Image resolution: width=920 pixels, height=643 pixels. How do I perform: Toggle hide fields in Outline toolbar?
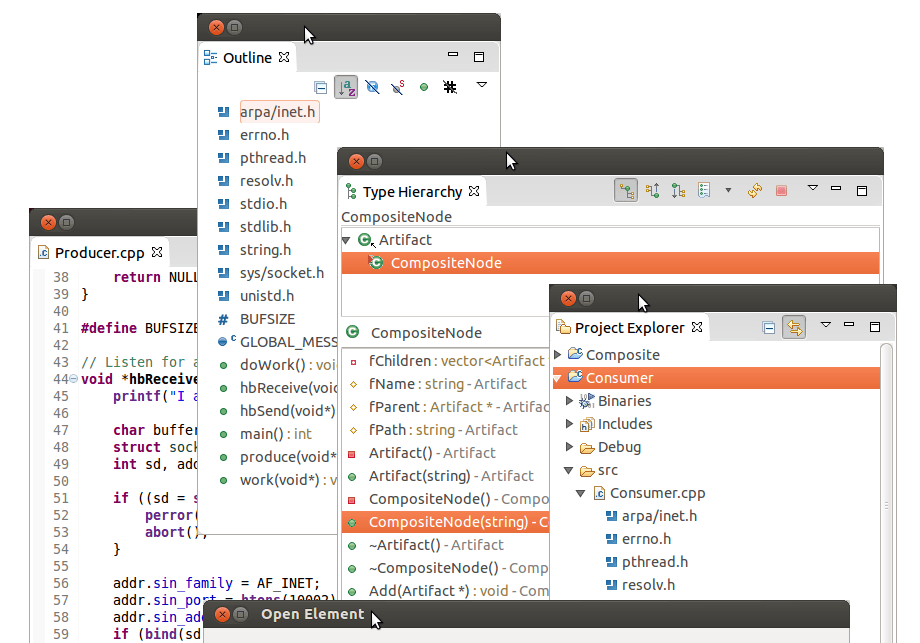372,87
